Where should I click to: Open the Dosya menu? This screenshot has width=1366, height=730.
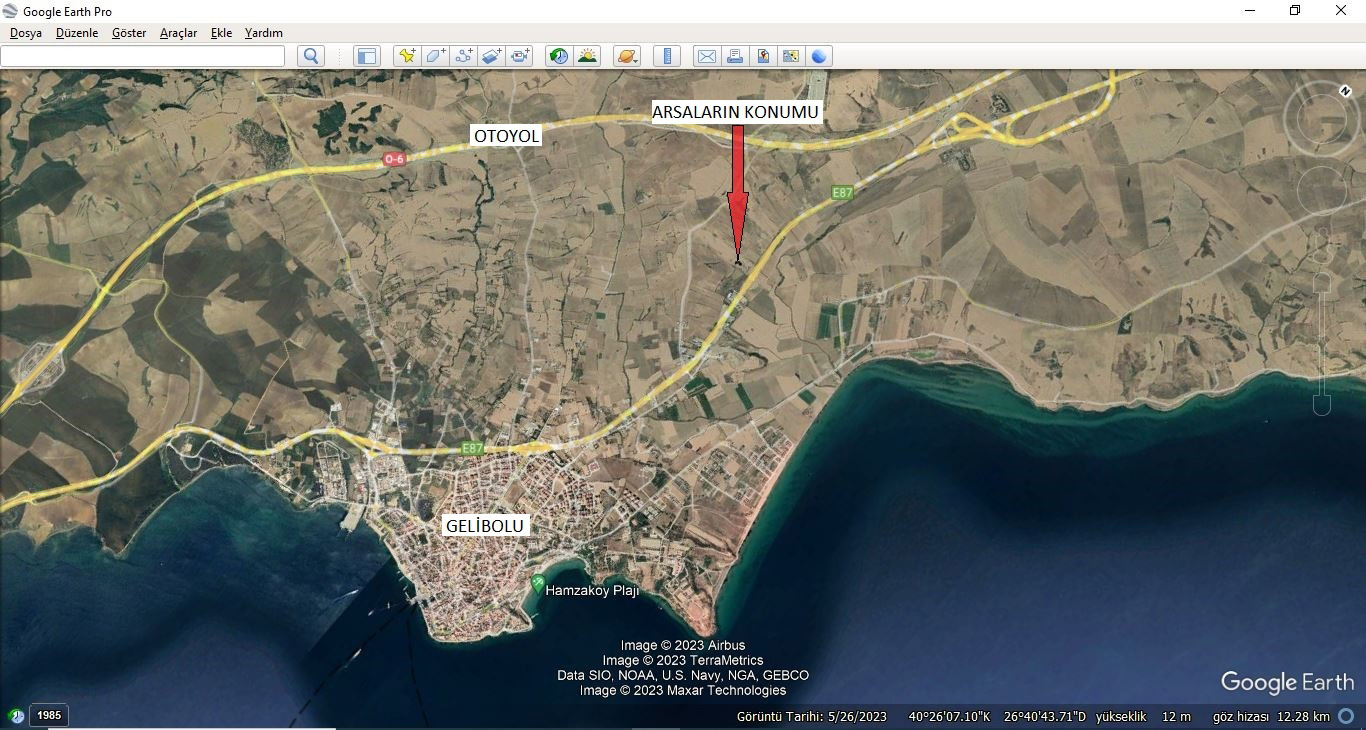[x=26, y=33]
